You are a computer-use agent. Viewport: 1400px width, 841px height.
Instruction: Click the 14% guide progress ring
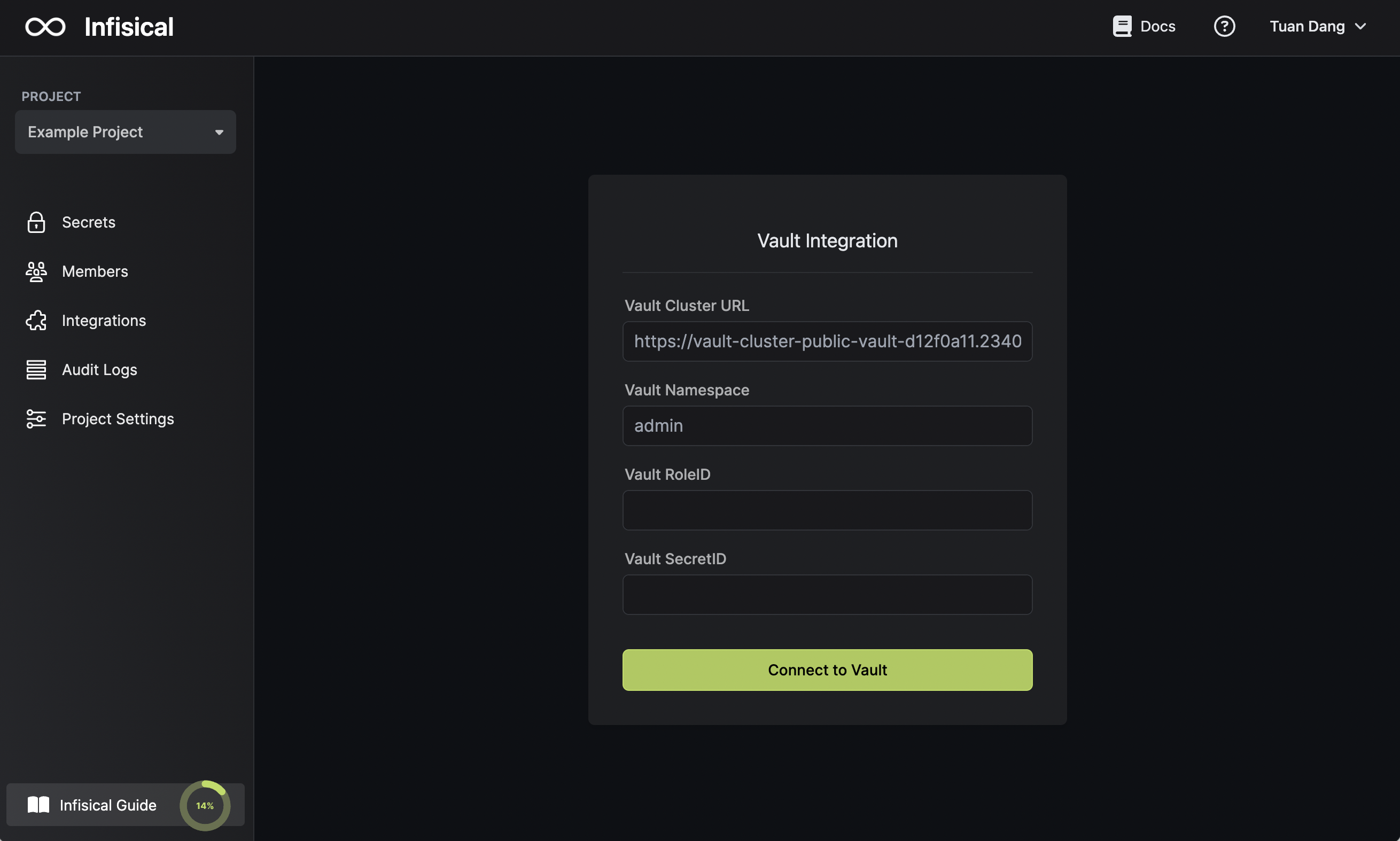(205, 805)
